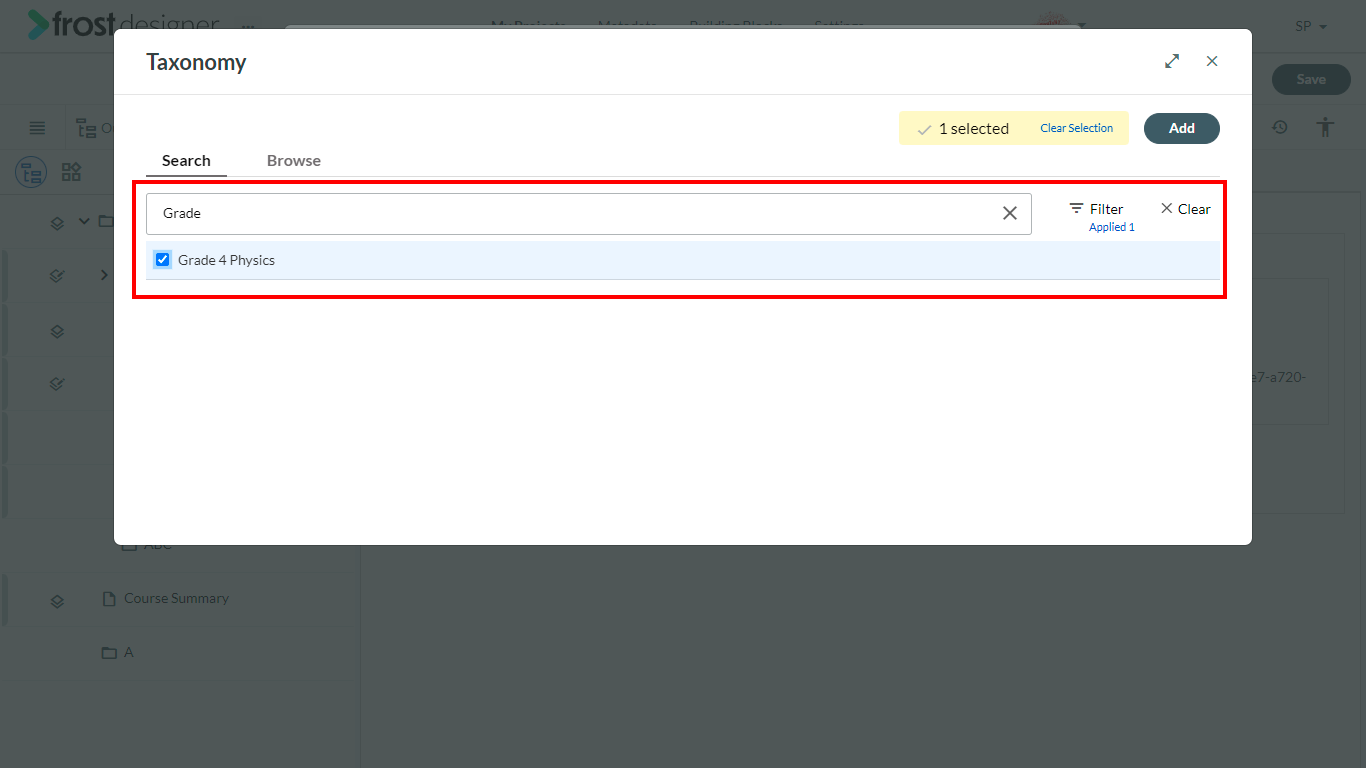Viewport: 1366px width, 768px height.
Task: Select folder A in the tree
Action: pos(128,652)
